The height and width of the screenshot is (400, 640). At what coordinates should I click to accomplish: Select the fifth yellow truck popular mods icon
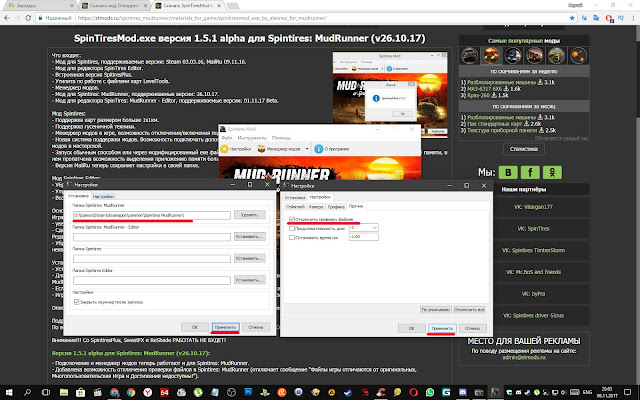pos(556,56)
